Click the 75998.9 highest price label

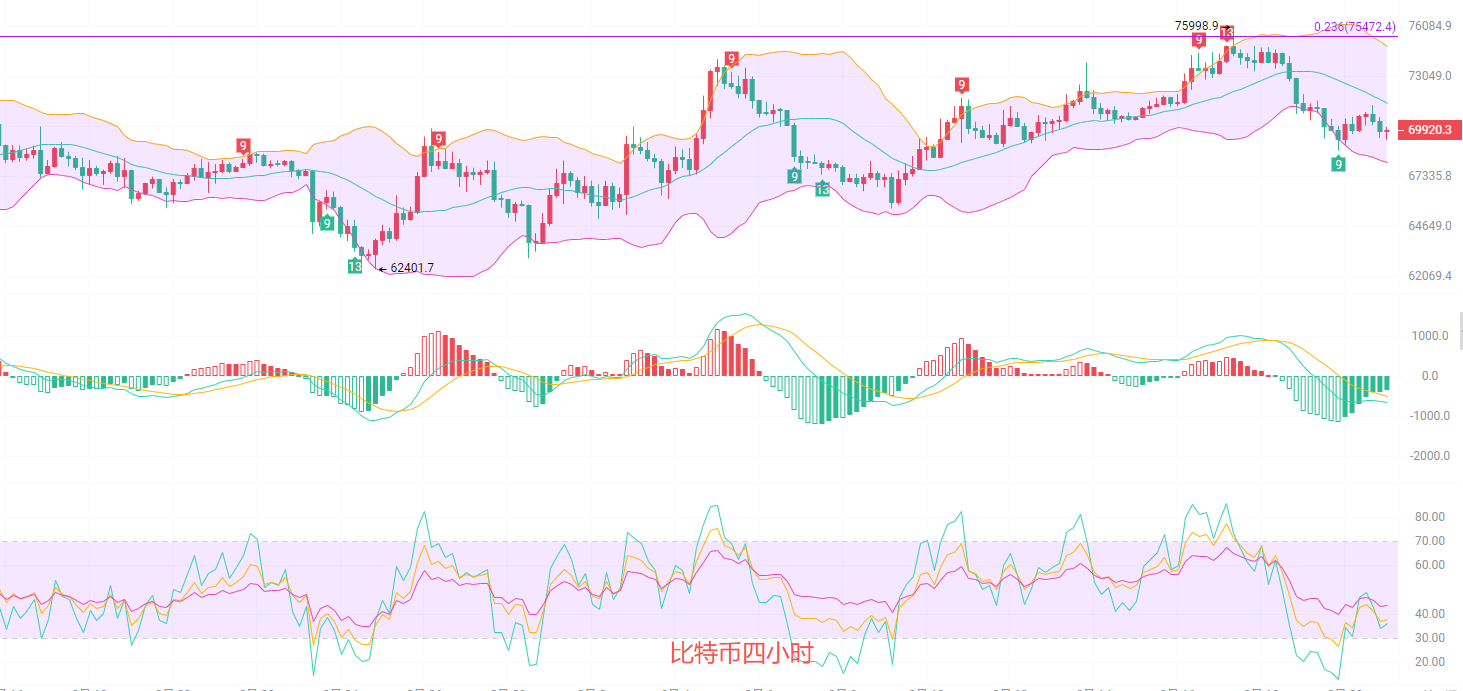(1196, 25)
